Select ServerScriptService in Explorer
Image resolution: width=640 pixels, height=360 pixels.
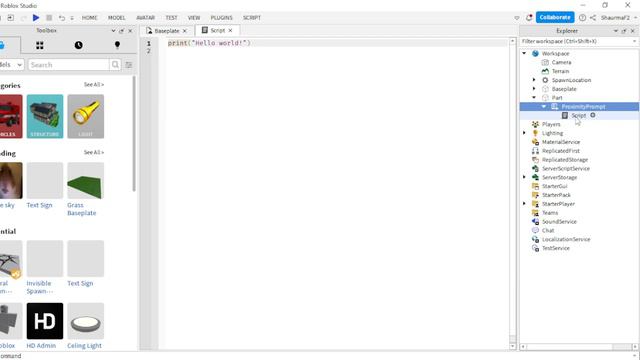pyautogui.click(x=565, y=169)
